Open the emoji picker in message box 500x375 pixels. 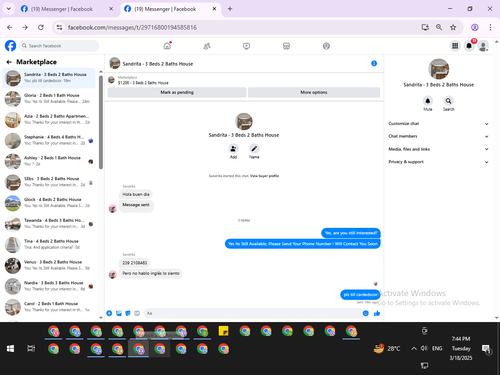(x=366, y=313)
